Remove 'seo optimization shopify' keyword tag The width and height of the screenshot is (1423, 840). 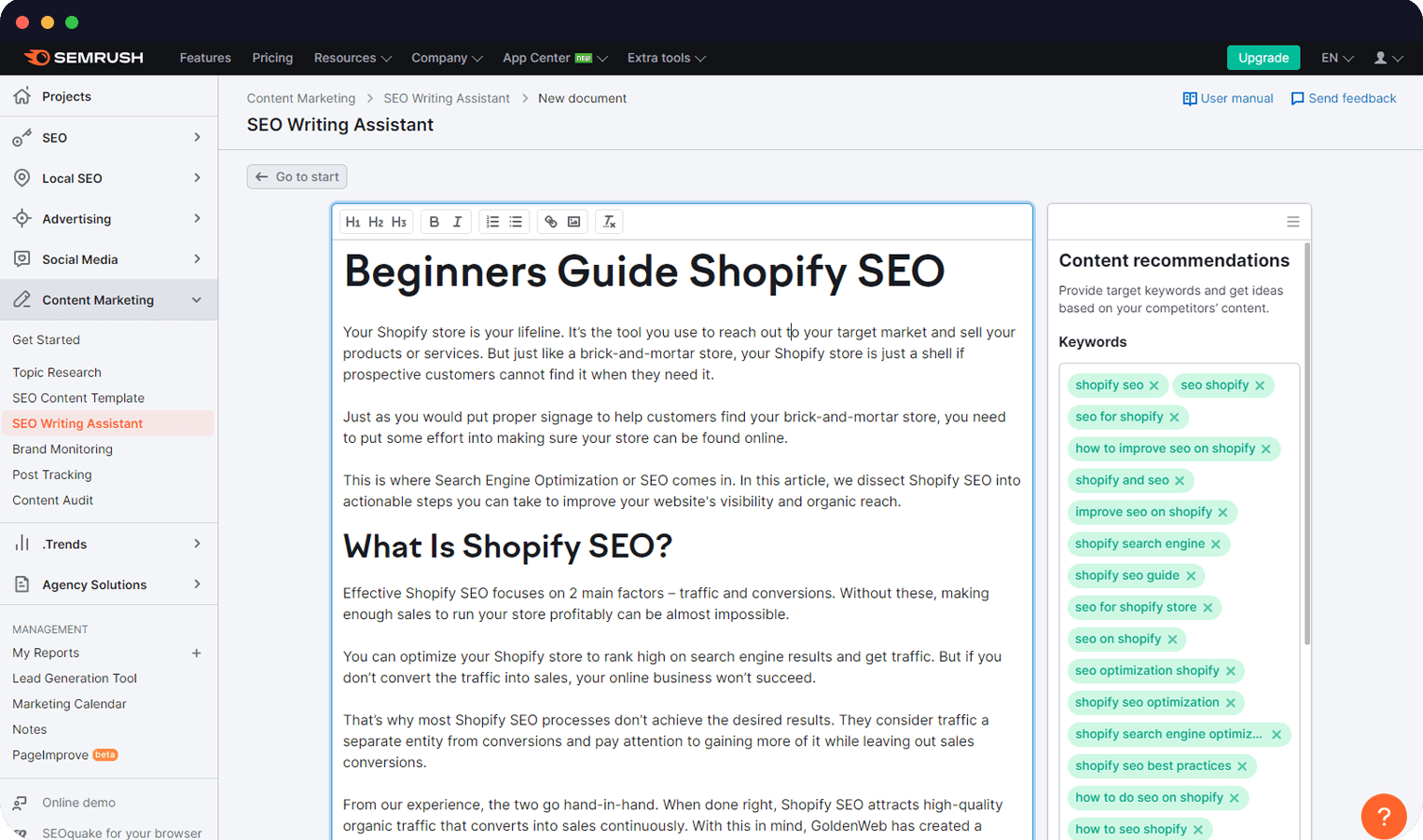click(1231, 670)
